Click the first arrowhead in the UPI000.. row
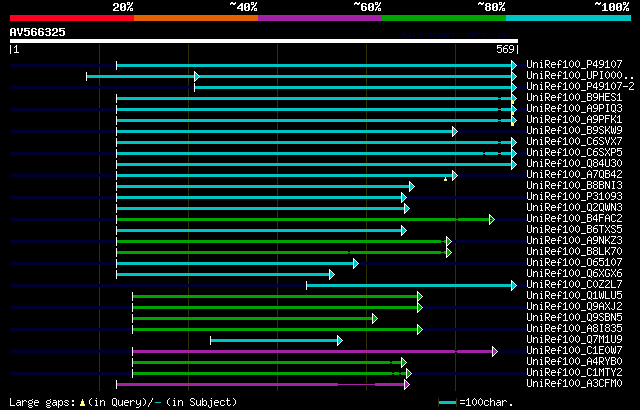This screenshot has width=640, height=410. click(197, 76)
